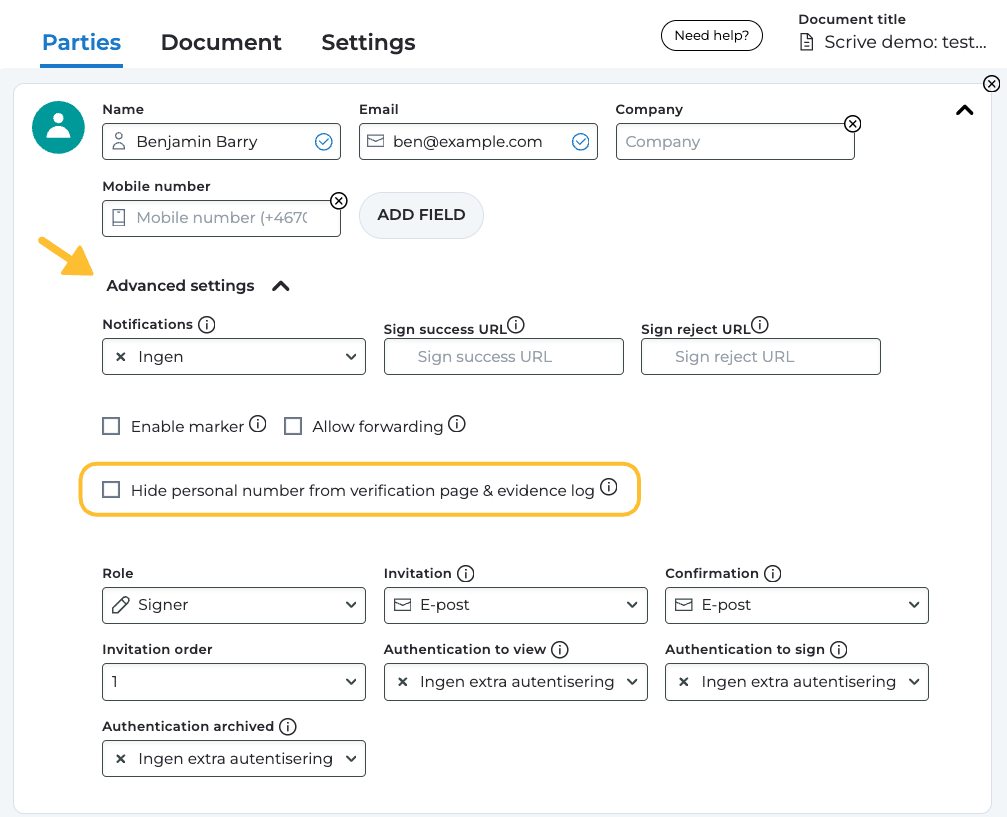The image size is (1007, 817).
Task: Click the Authentication to view info icon
Action: click(x=560, y=650)
